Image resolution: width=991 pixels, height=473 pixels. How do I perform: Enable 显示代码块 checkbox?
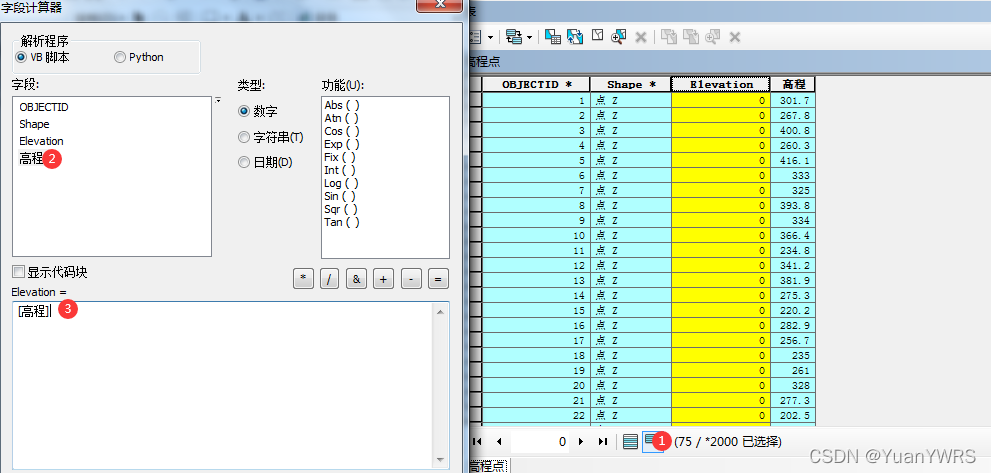click(18, 272)
